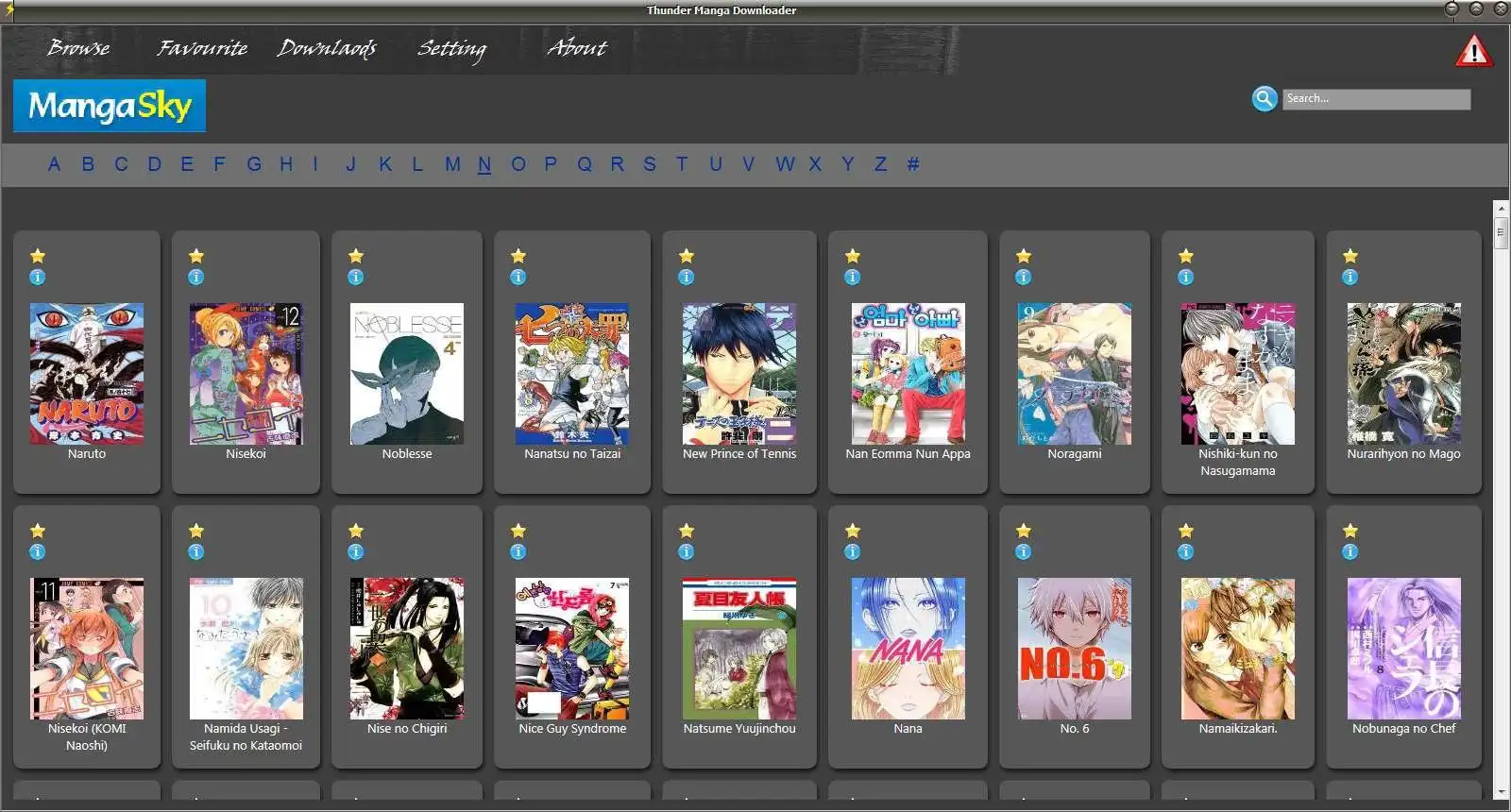Open the Browse tab

(78, 47)
